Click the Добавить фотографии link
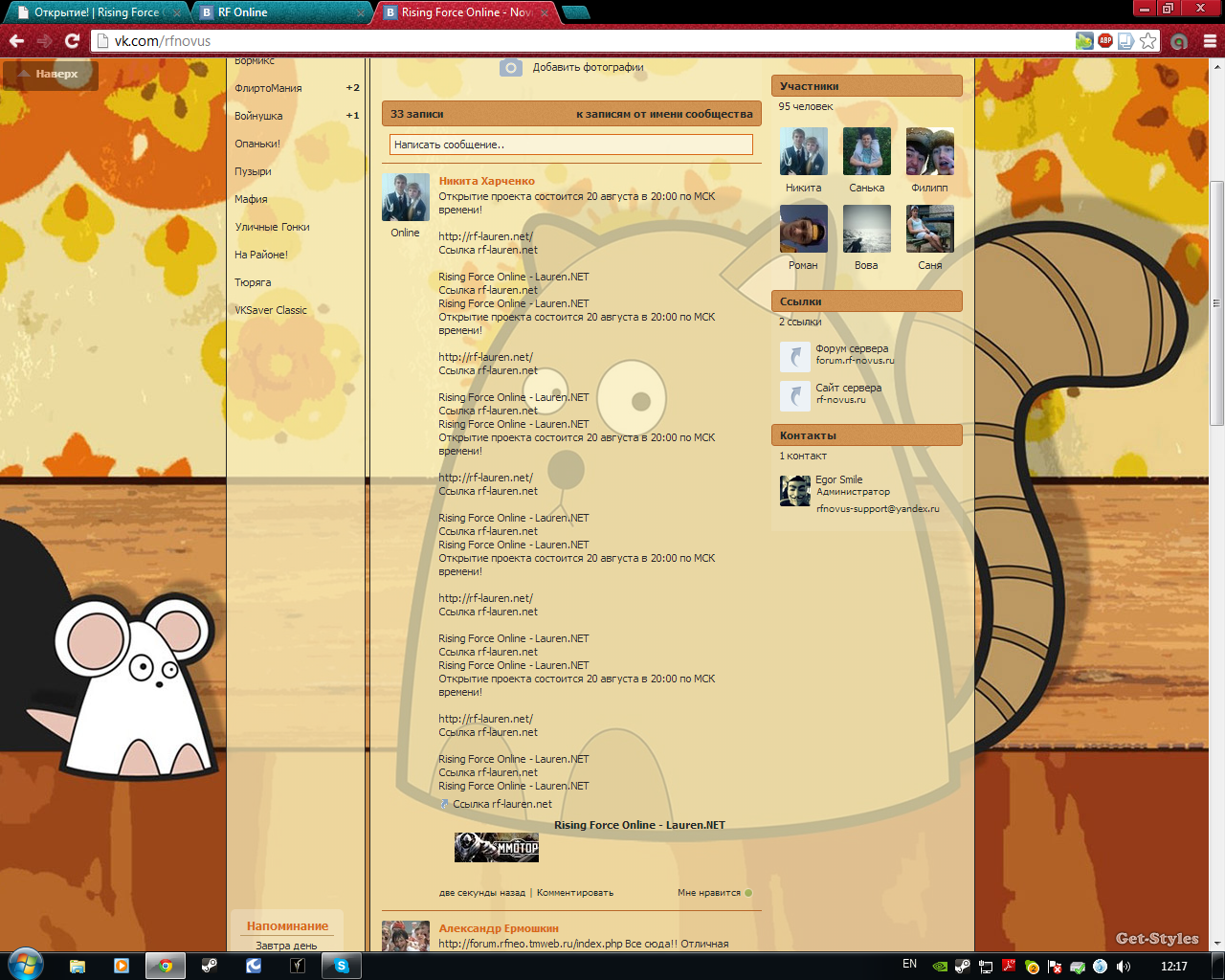The width and height of the screenshot is (1225, 980). [588, 67]
